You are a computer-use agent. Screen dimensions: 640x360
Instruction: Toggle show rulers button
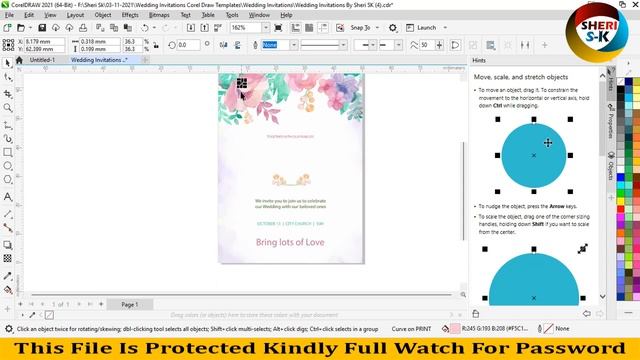(296, 28)
